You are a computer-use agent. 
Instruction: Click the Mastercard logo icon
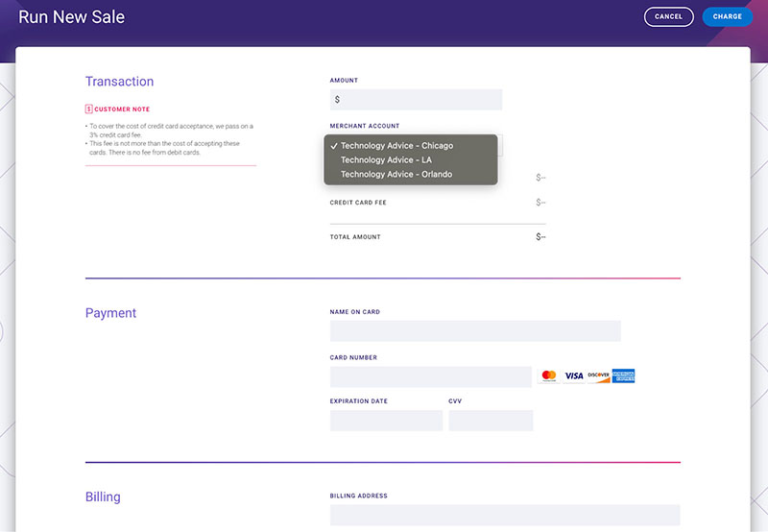[x=549, y=376]
